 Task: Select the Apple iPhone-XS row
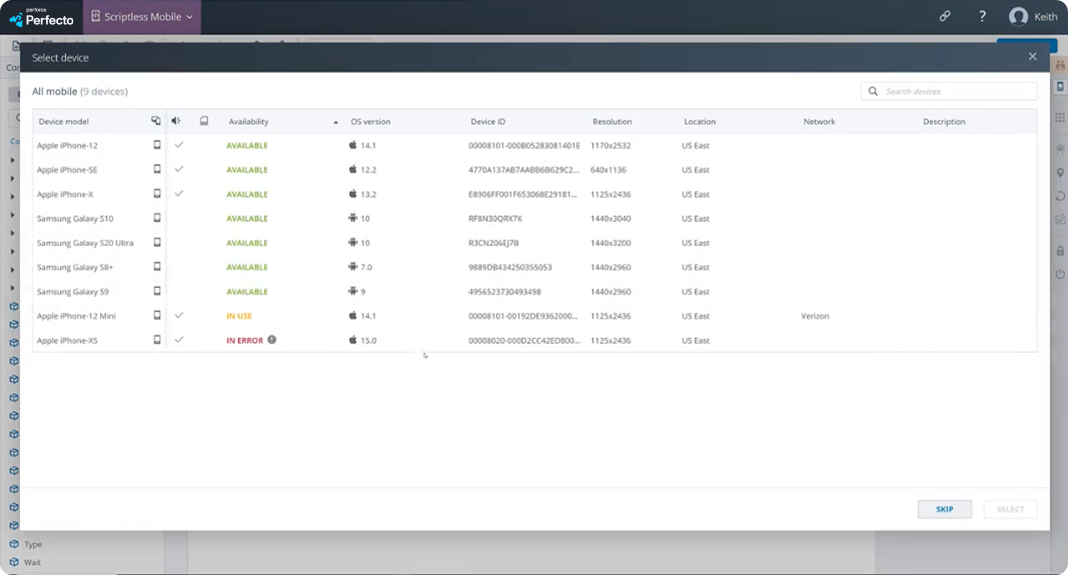(535, 340)
